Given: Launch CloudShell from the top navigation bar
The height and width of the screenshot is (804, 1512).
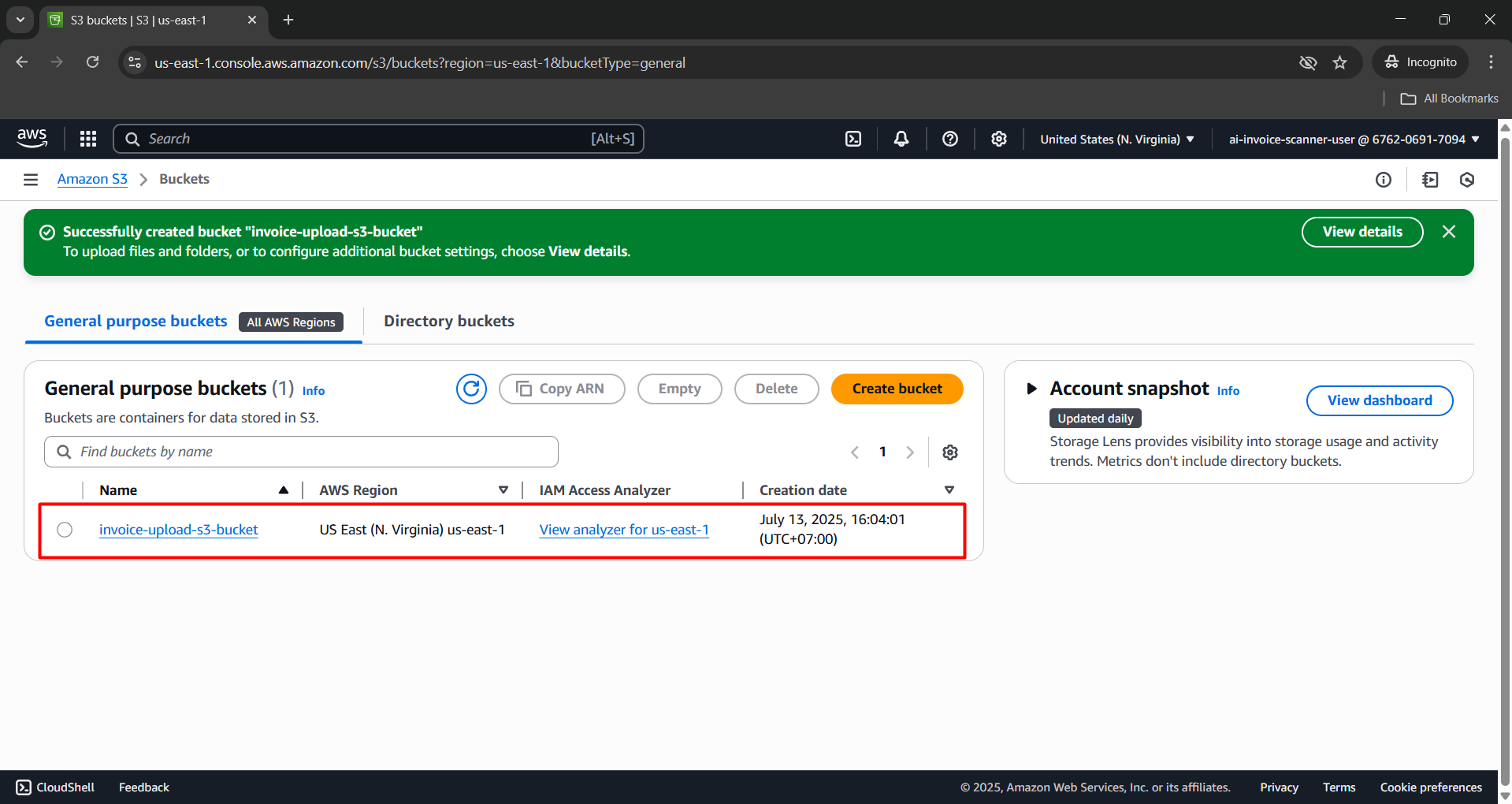Looking at the screenshot, I should [x=853, y=139].
